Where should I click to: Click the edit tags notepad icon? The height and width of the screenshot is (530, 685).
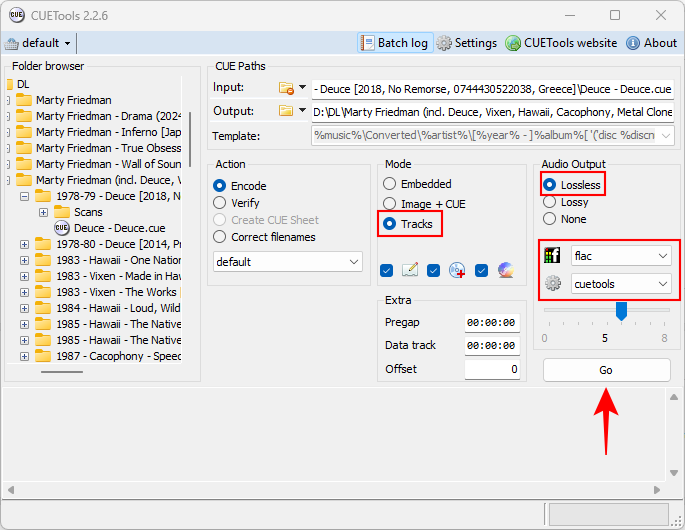pyautogui.click(x=410, y=270)
